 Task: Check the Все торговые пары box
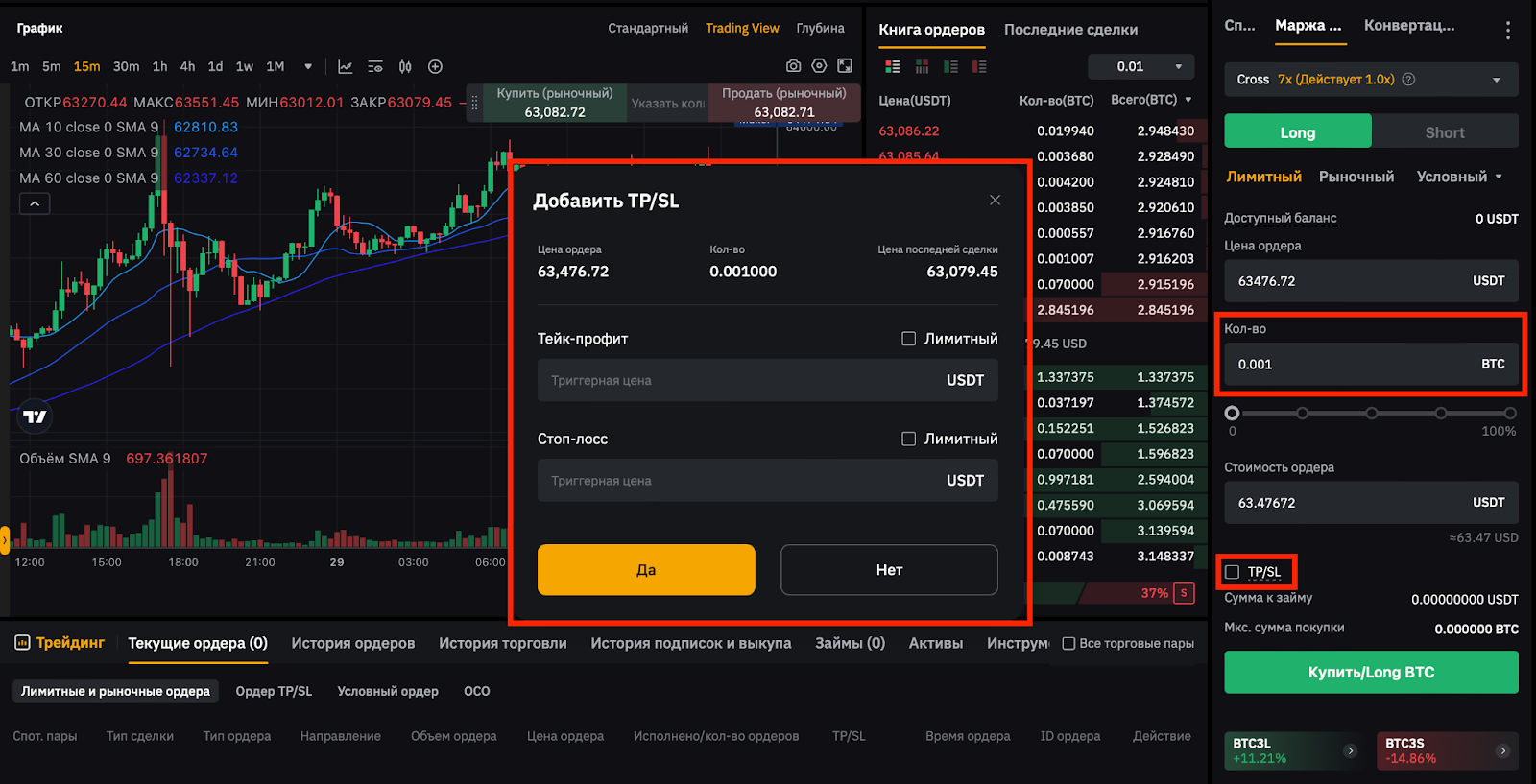tap(1068, 643)
